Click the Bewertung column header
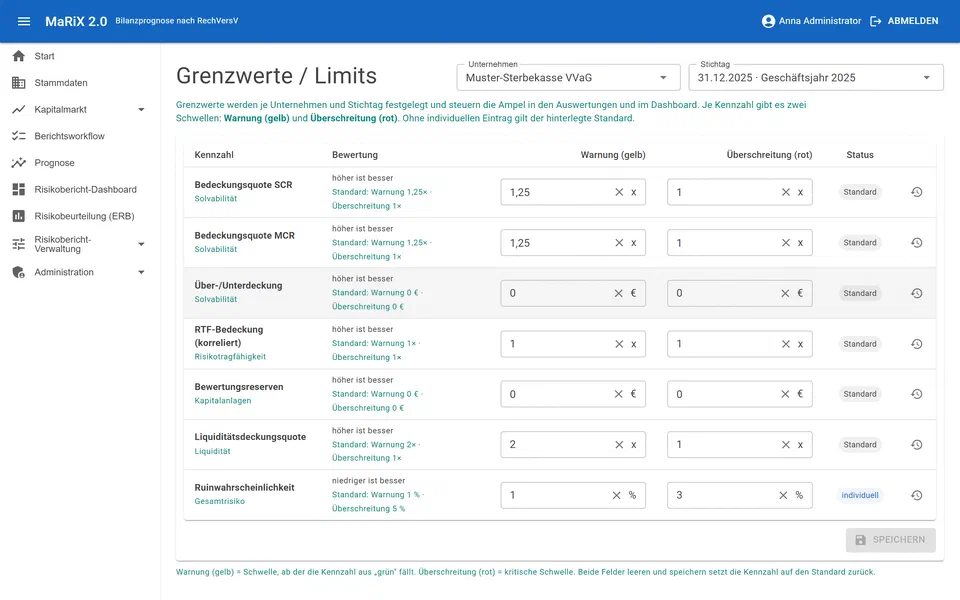 [x=354, y=155]
